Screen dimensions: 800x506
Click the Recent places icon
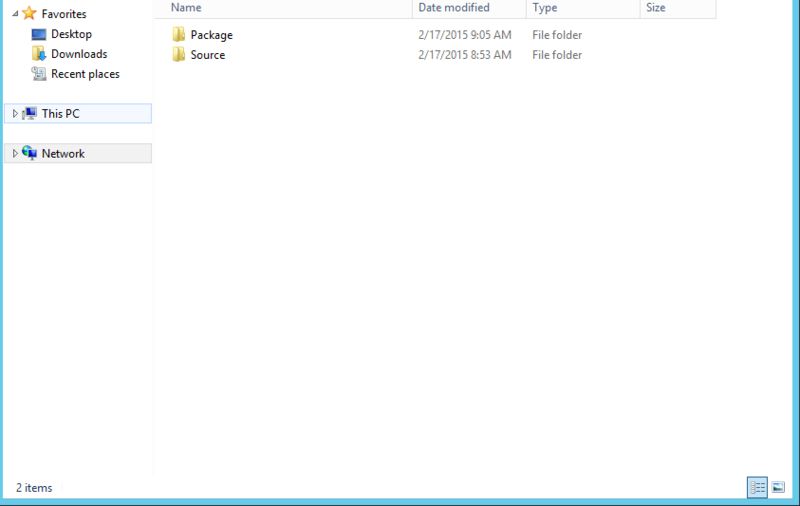pyautogui.click(x=39, y=74)
